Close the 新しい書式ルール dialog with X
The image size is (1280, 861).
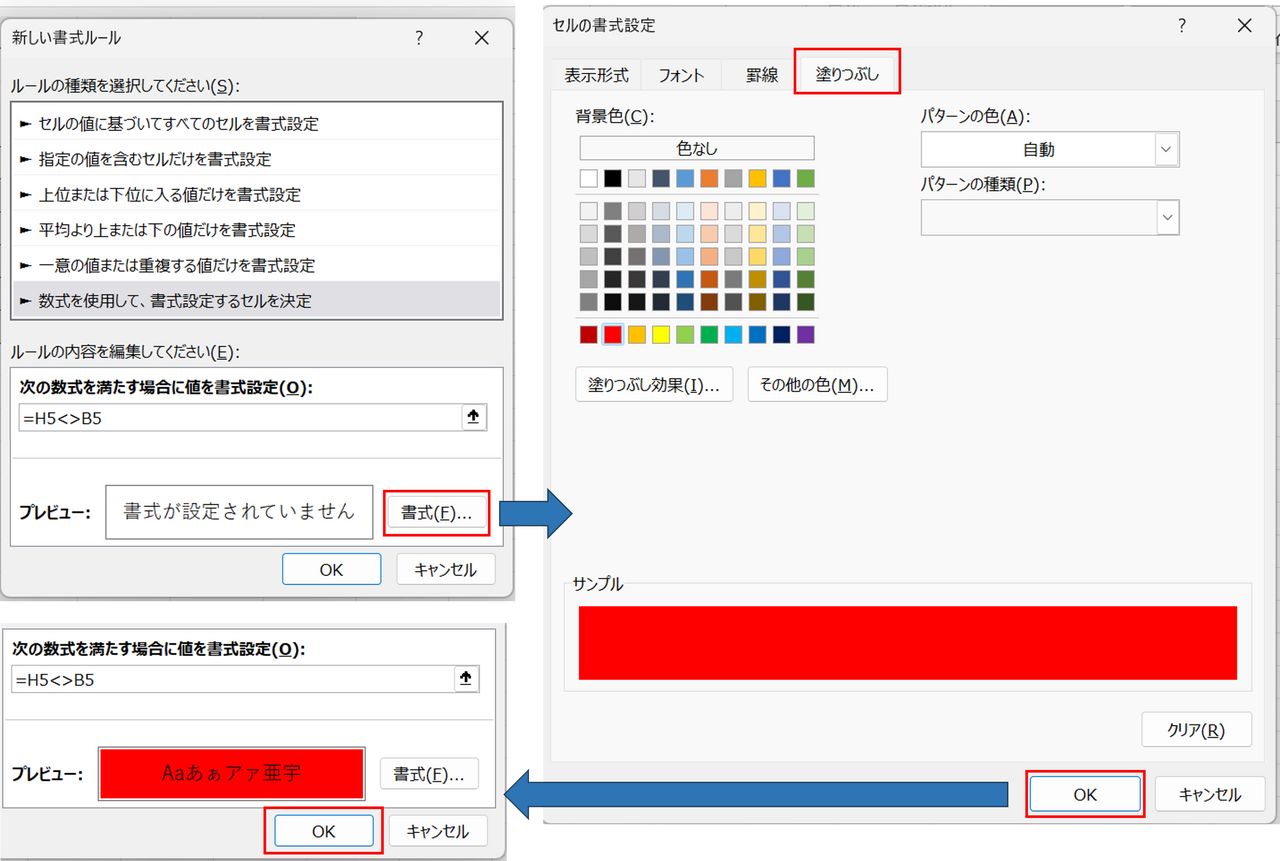click(x=481, y=38)
